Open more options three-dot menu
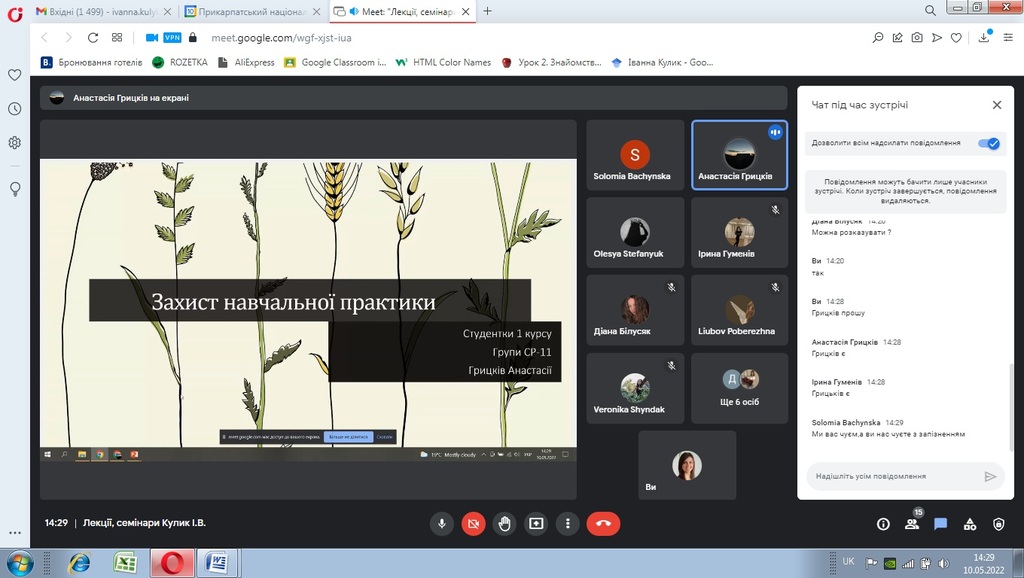1024x578 pixels. (568, 523)
